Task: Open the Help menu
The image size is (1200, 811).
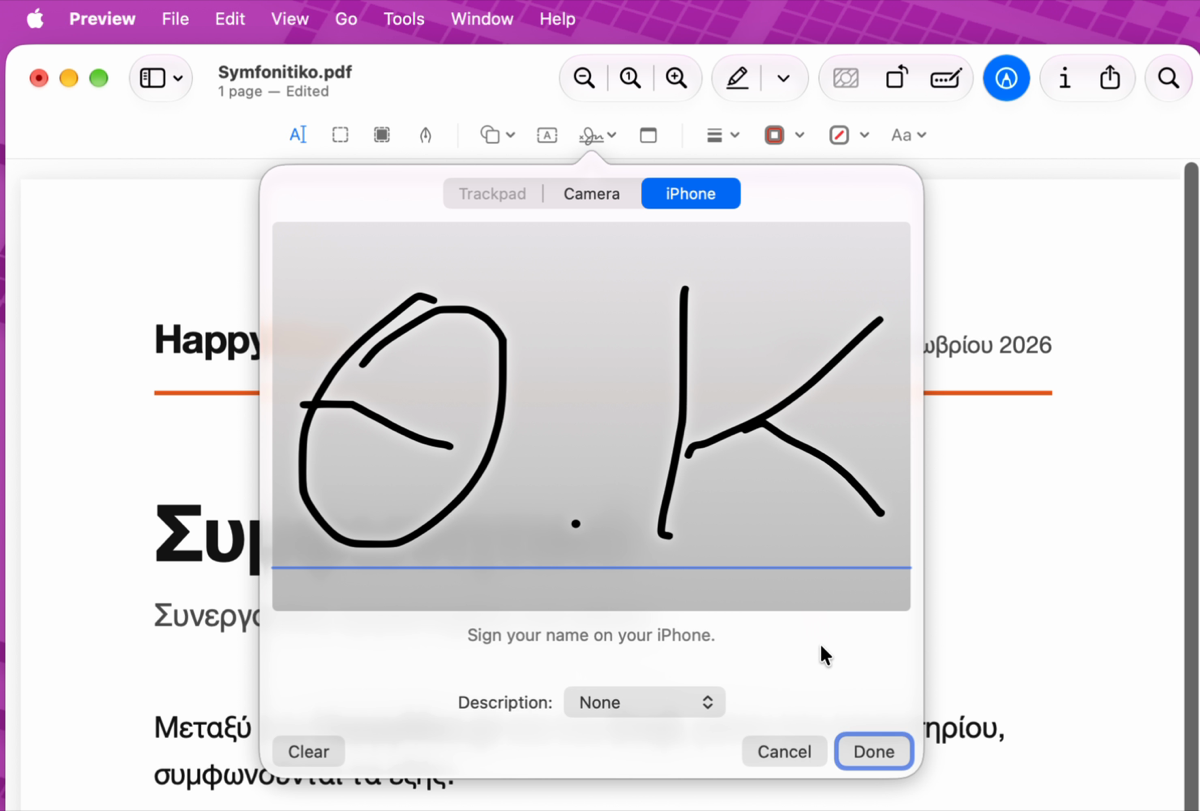Action: [557, 19]
